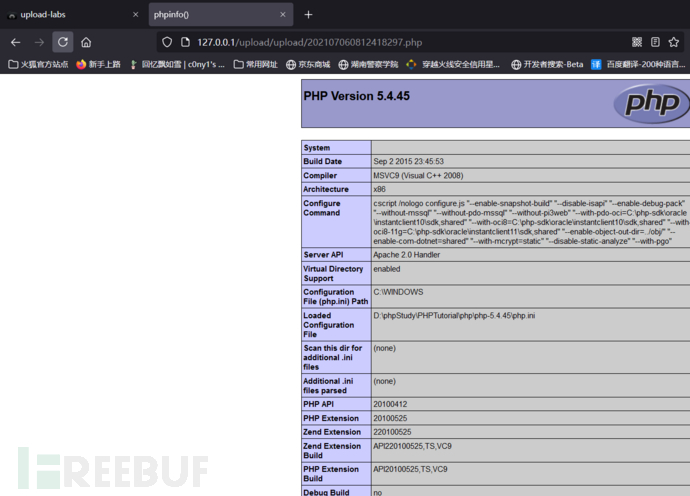Open the 湖南警察学院 bookmark

coord(368,65)
